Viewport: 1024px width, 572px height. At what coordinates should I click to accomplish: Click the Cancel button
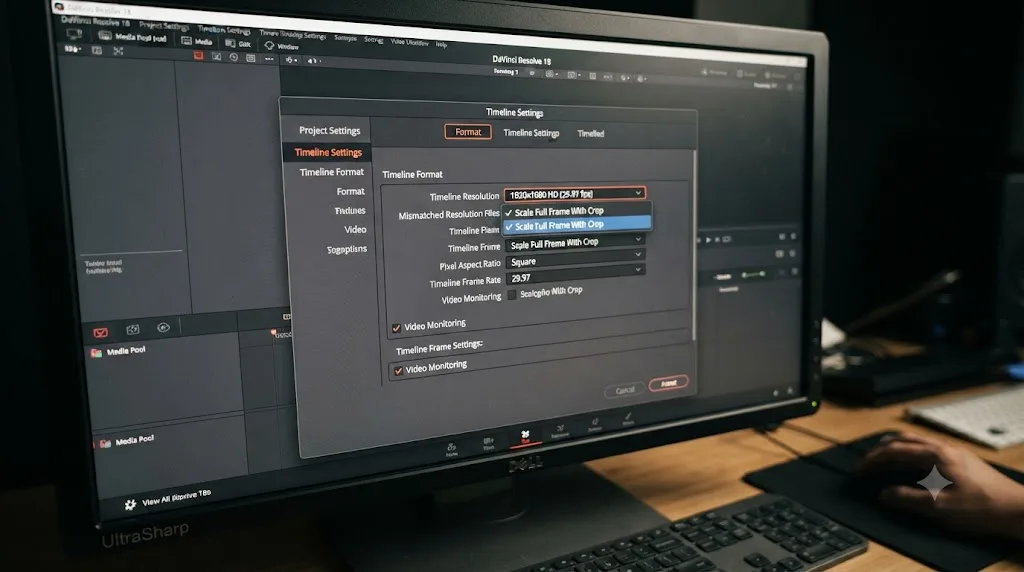tap(625, 390)
